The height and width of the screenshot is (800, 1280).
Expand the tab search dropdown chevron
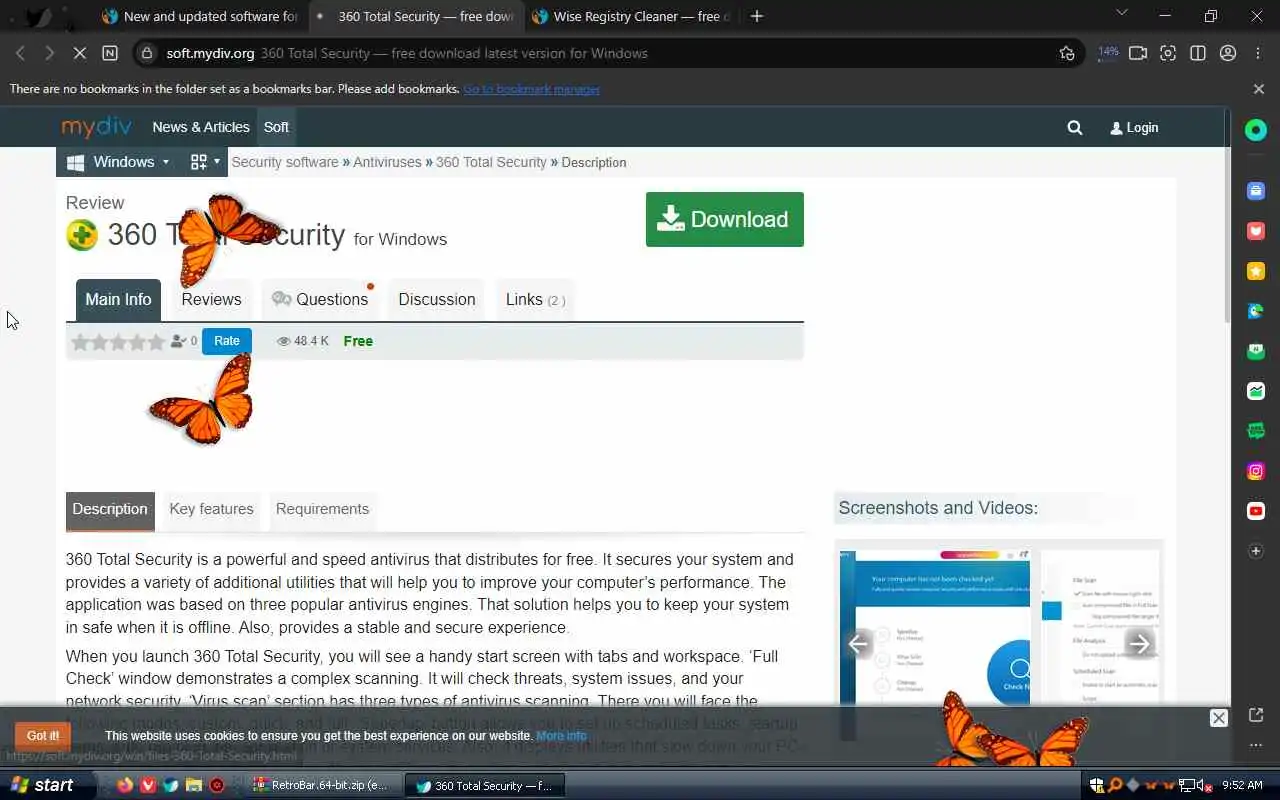click(1121, 13)
